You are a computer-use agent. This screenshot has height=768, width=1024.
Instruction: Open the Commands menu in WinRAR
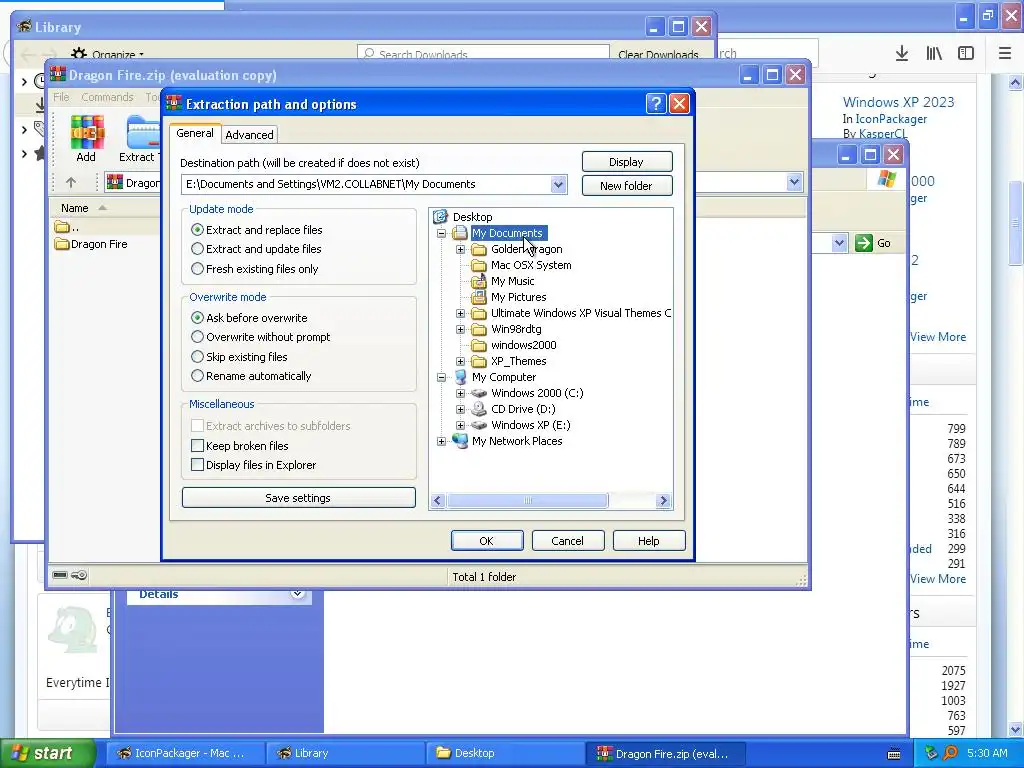107,97
